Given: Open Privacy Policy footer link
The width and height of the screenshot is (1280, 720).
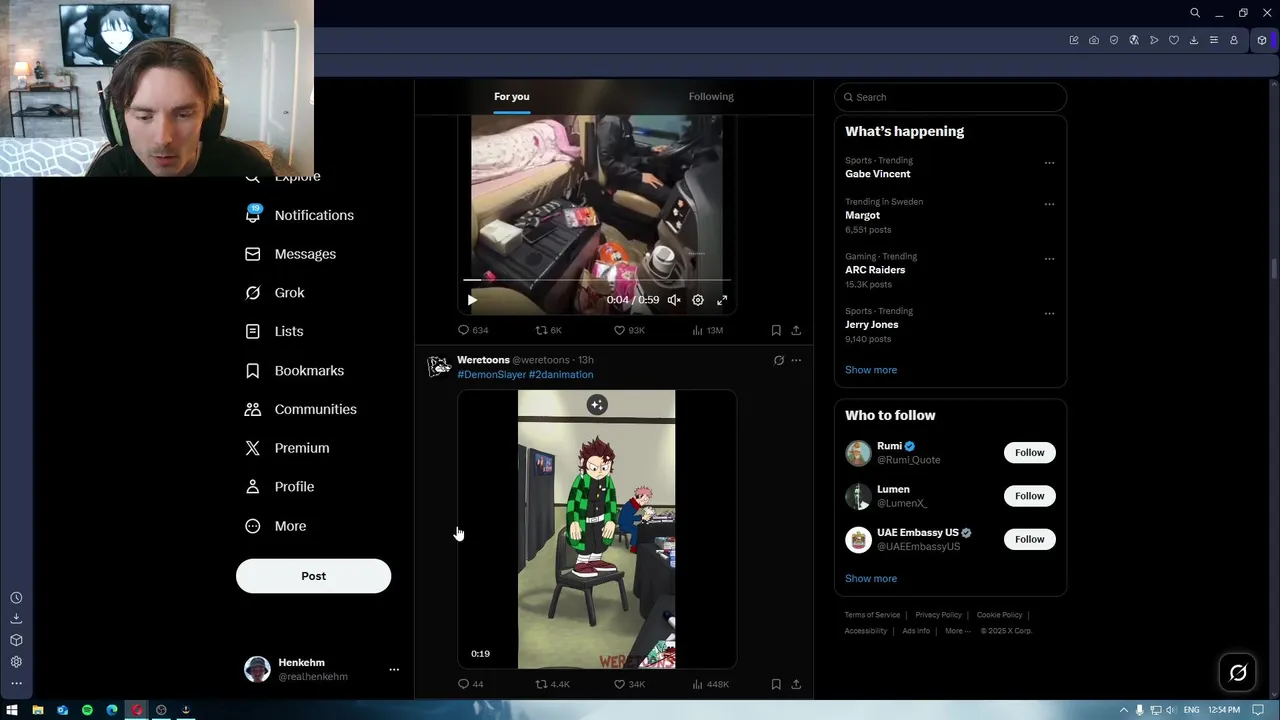Looking at the screenshot, I should [938, 615].
